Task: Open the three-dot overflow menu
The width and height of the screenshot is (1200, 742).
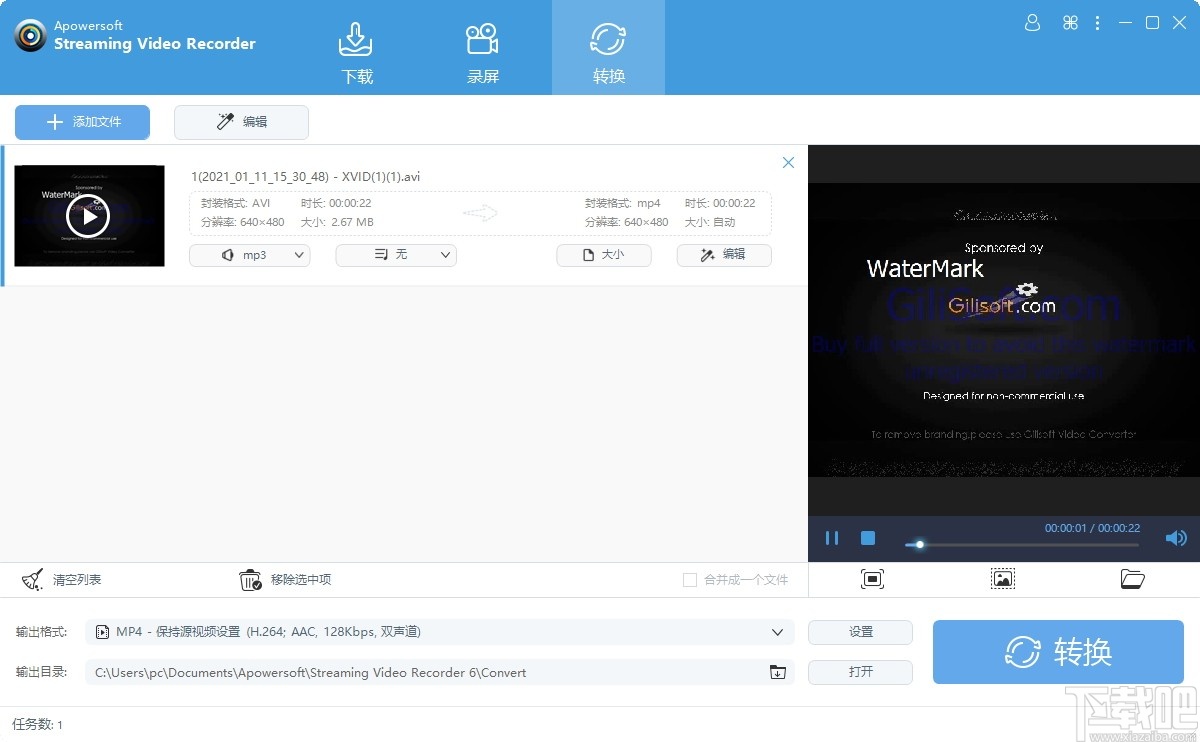Action: 1097,22
